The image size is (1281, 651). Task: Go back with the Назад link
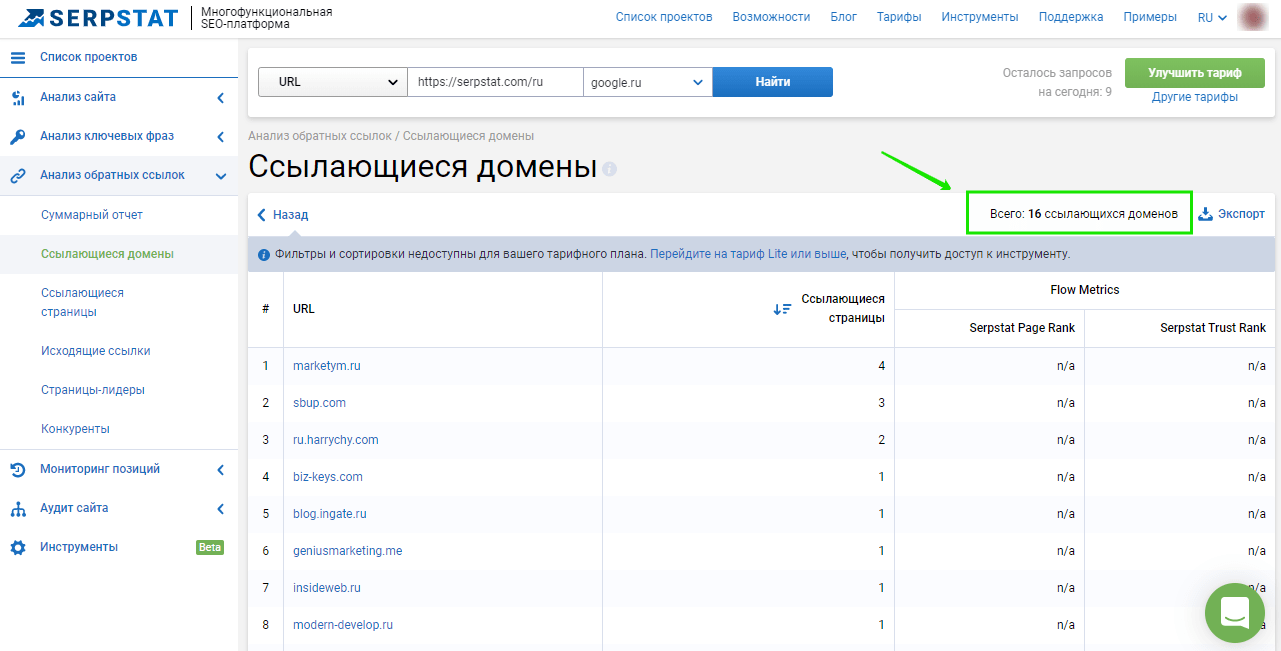tap(283, 214)
